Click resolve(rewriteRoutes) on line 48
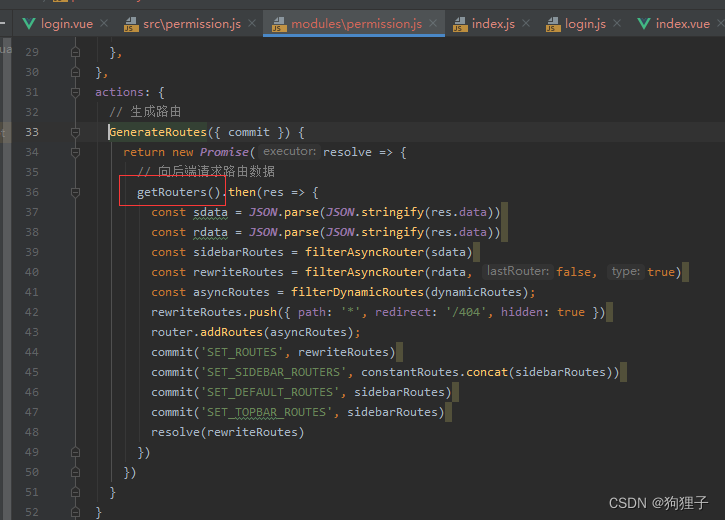Viewport: 725px width, 520px height. click(227, 432)
